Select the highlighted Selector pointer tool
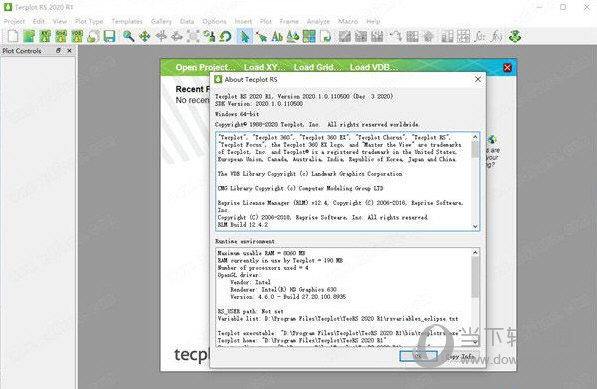 pyautogui.click(x=244, y=36)
